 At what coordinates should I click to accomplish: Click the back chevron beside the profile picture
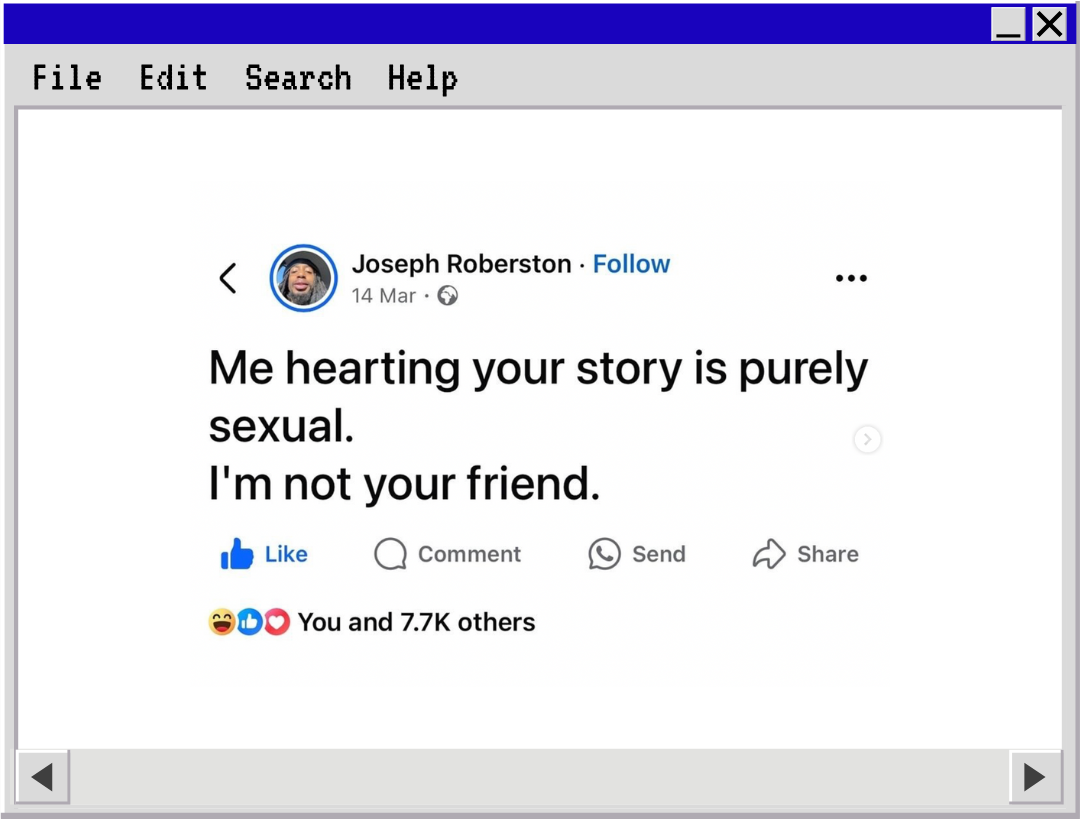[x=228, y=278]
